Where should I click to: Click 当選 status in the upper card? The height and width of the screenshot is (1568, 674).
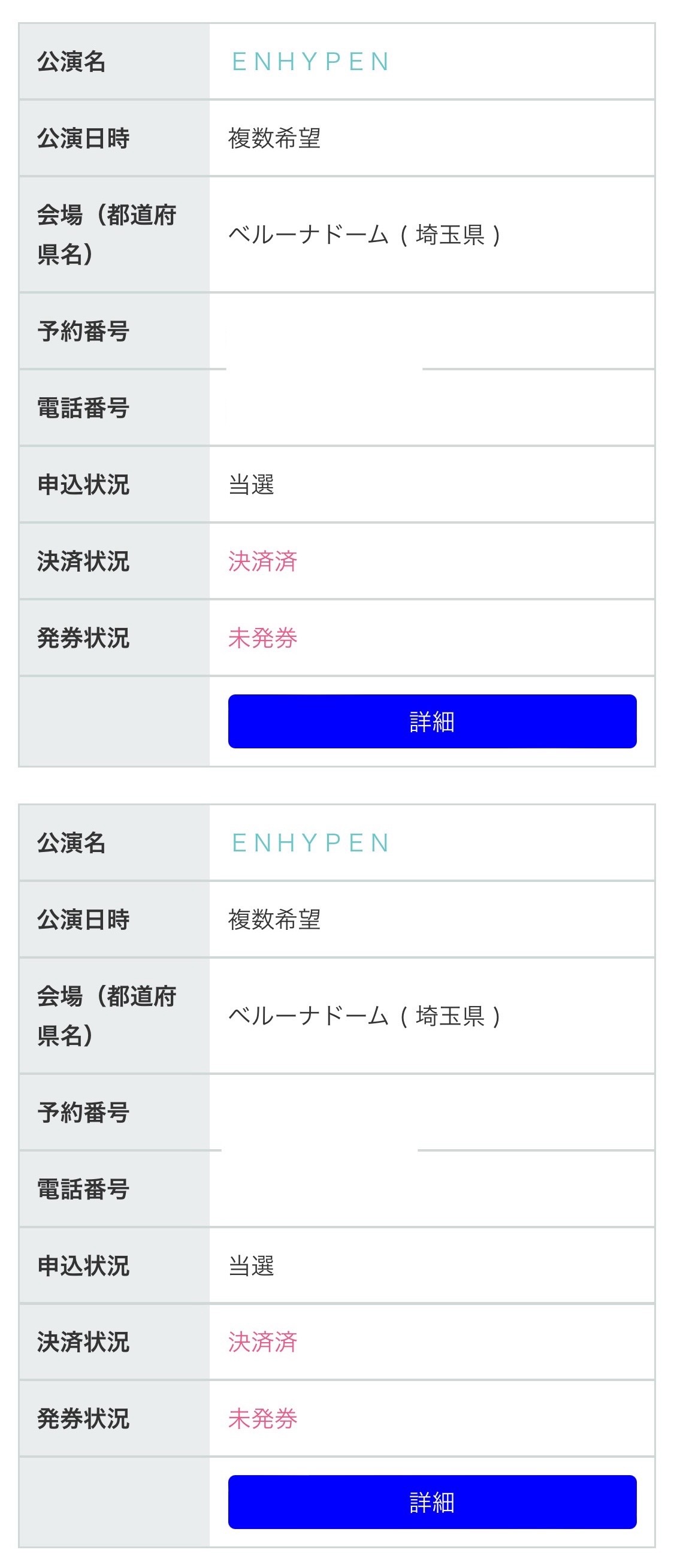click(x=252, y=485)
